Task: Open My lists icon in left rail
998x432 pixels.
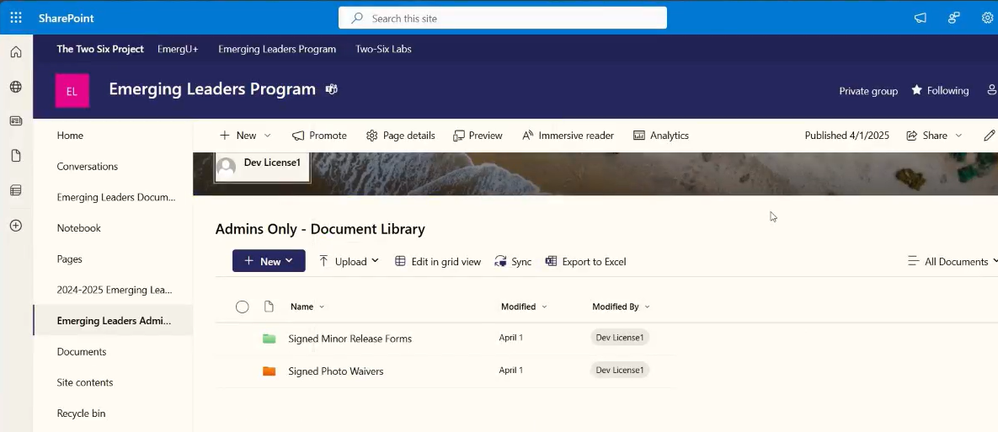Action: pos(16,190)
